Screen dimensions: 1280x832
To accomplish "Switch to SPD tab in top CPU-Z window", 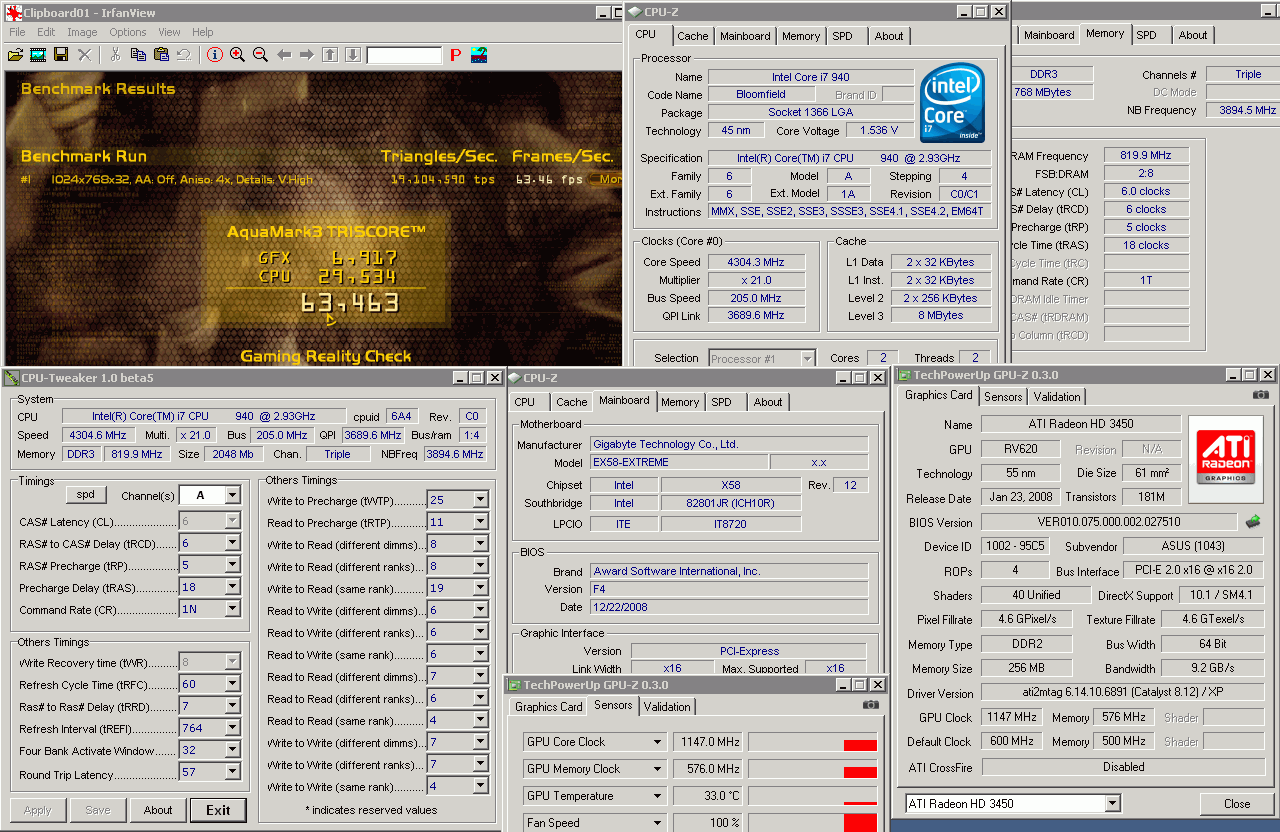I will [x=843, y=36].
